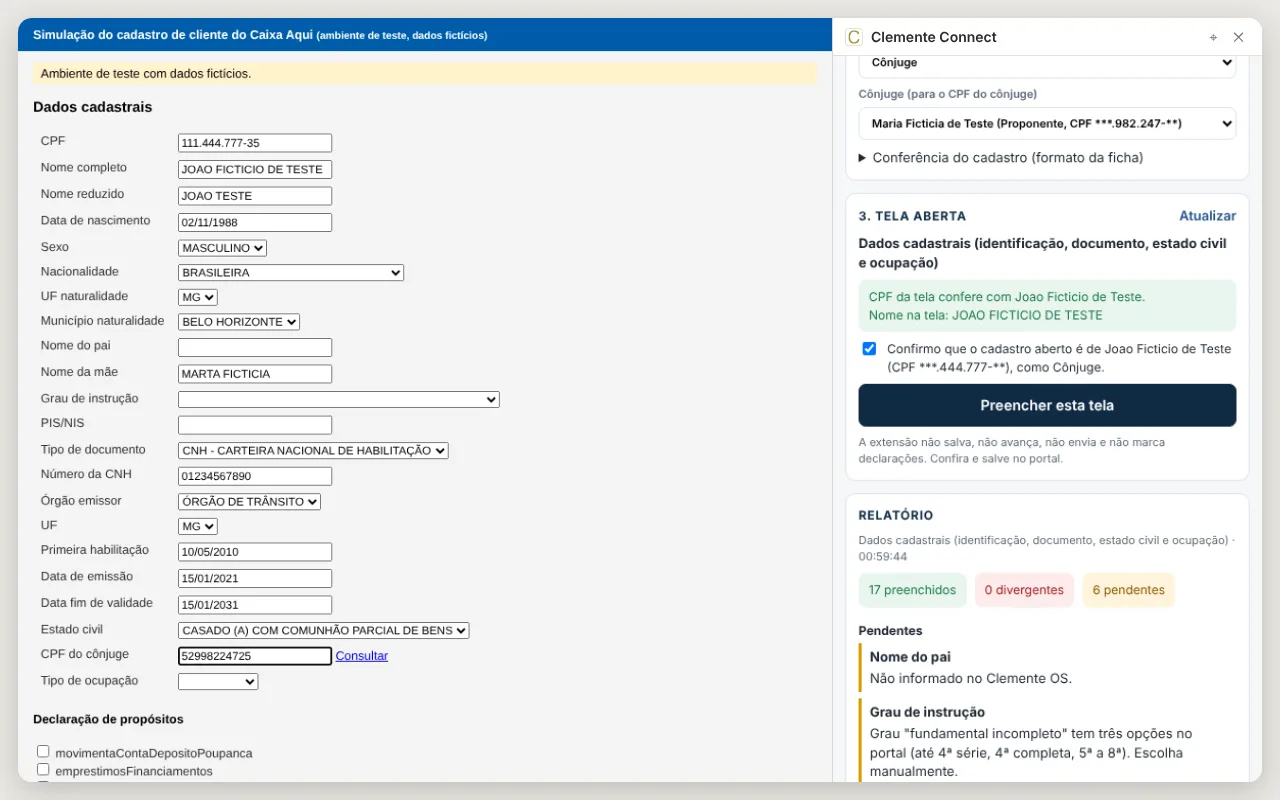Click the Nome completo field
The width and height of the screenshot is (1280, 800).
coord(255,170)
